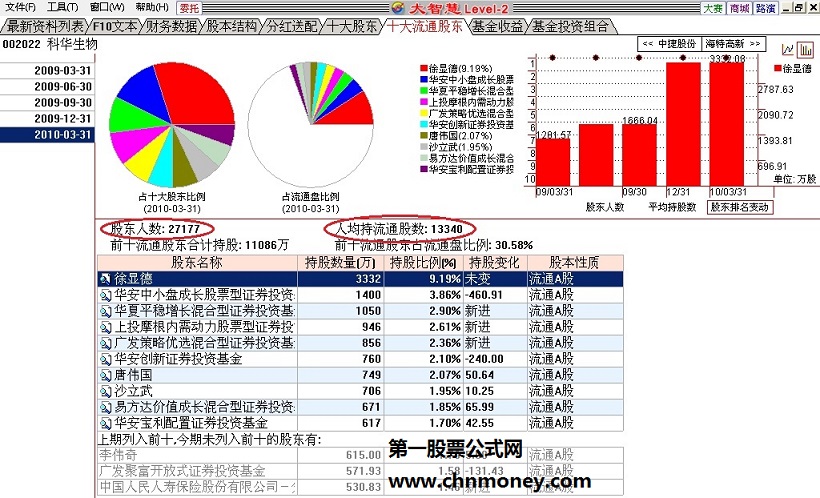Switch chart to bar graph view icon

tap(806, 49)
